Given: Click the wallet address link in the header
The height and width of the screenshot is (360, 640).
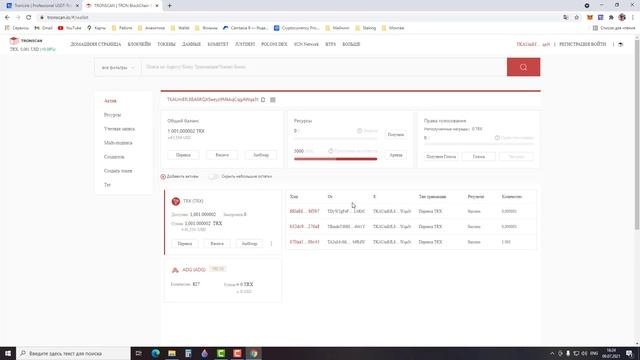Looking at the screenshot, I should [x=533, y=44].
